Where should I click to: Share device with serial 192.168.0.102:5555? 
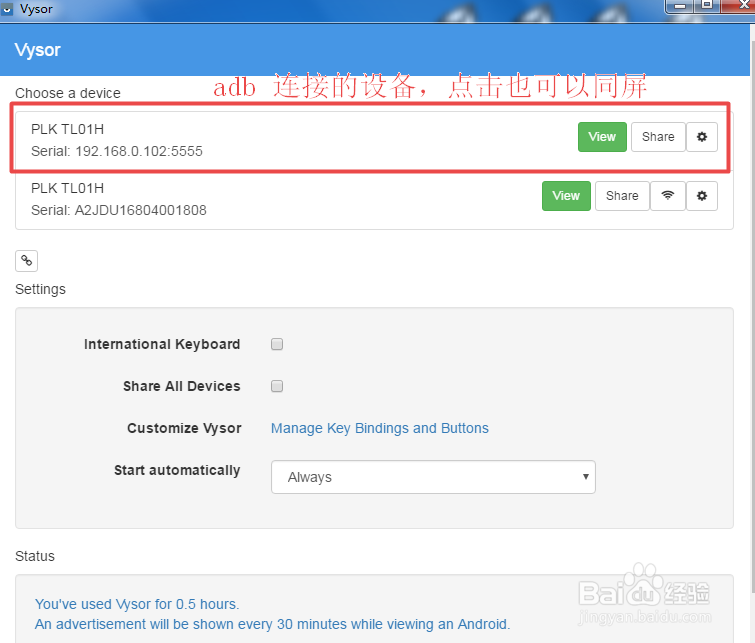point(658,137)
